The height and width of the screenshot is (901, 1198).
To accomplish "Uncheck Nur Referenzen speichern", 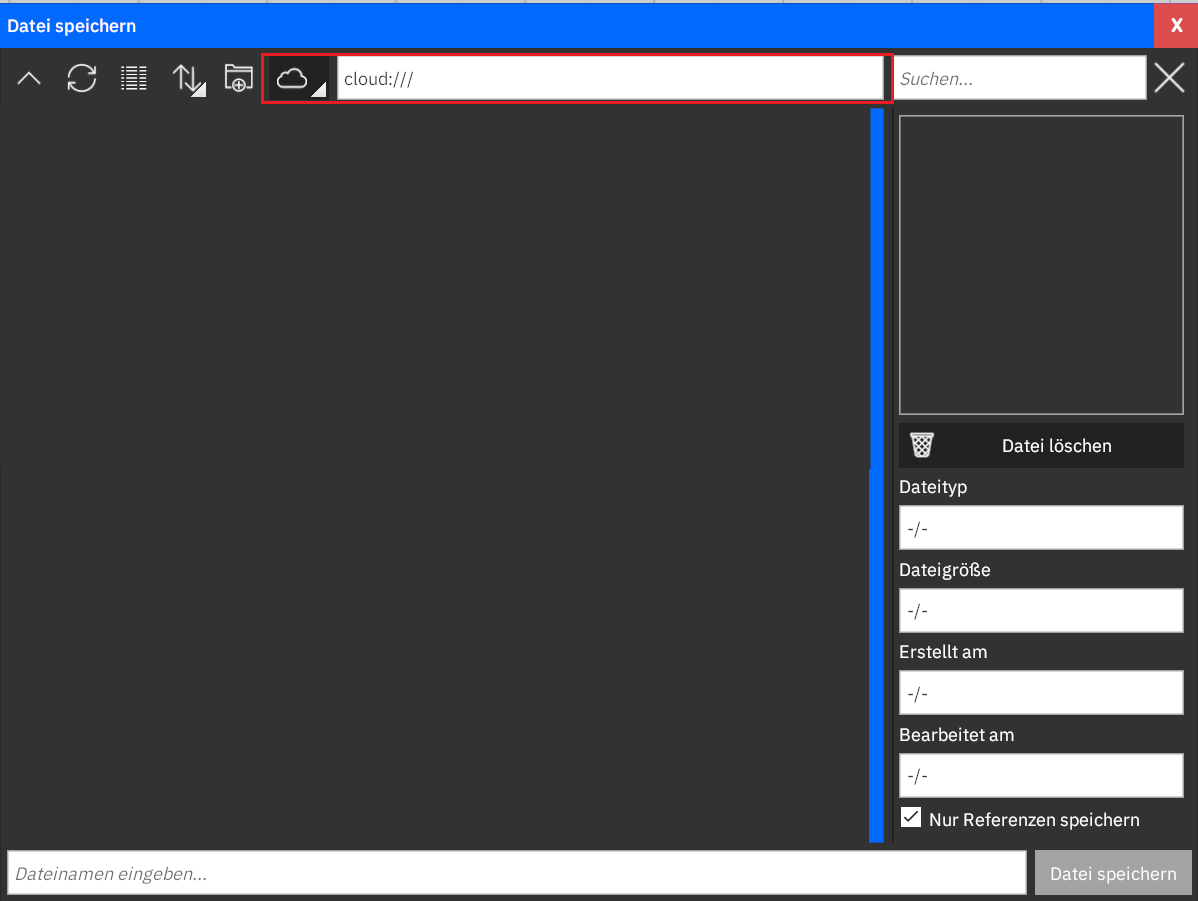I will pos(911,818).
